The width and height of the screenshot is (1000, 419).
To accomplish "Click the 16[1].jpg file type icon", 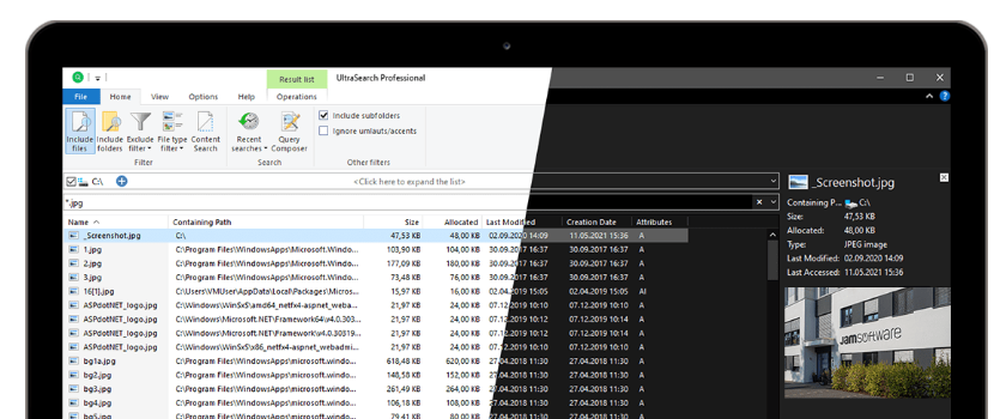I will point(73,291).
